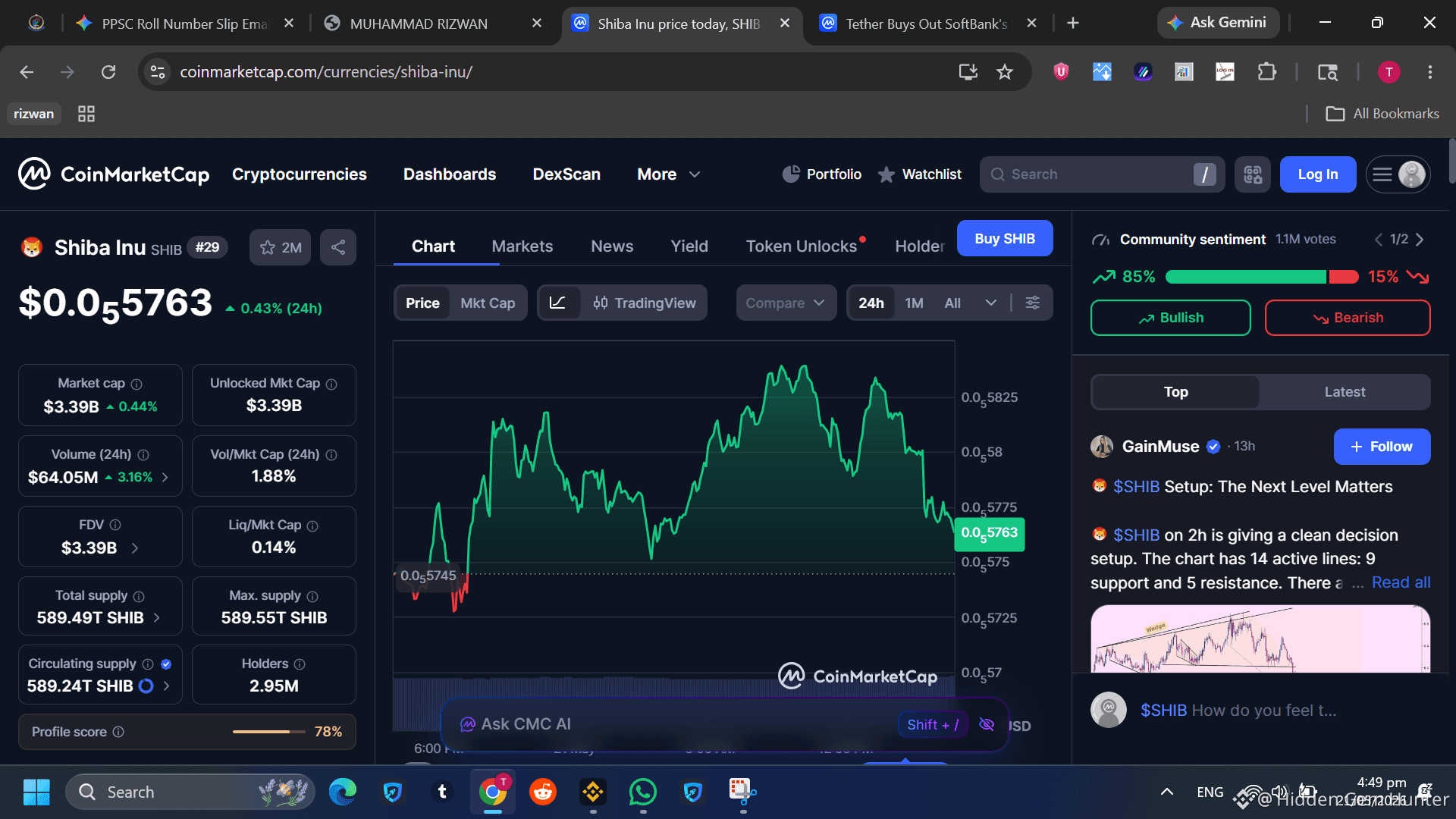
Task: Open the DexScan menu item
Action: [566, 174]
